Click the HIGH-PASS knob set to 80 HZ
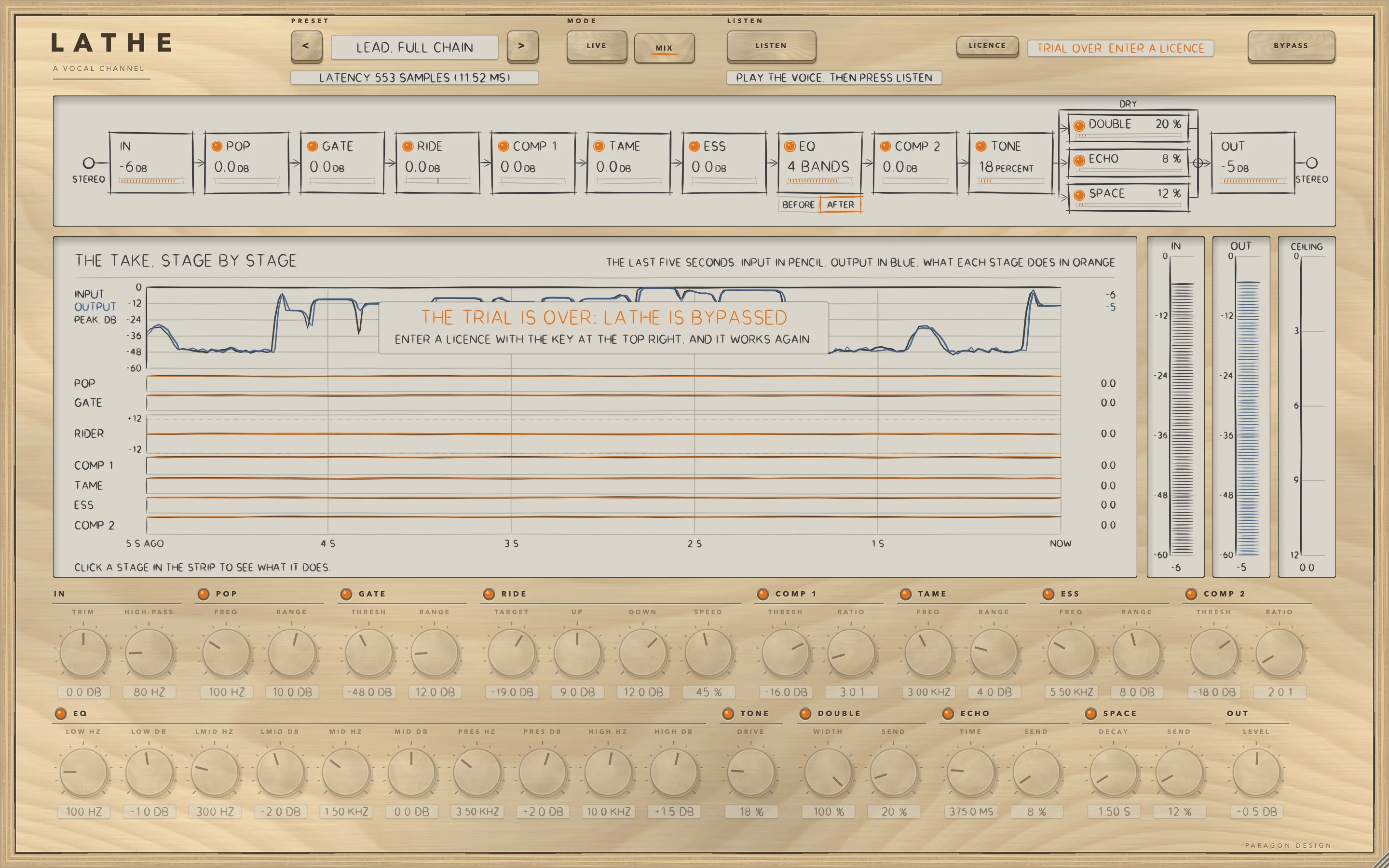This screenshot has height=868, width=1389. tap(149, 653)
